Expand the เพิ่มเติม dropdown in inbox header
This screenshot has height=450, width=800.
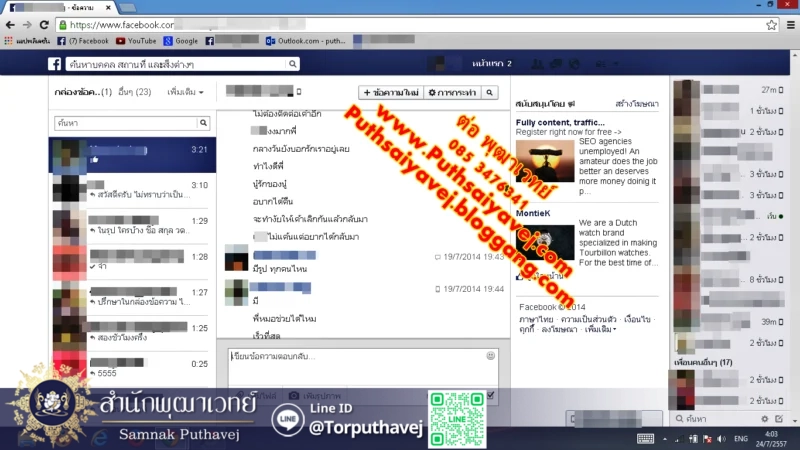185,92
